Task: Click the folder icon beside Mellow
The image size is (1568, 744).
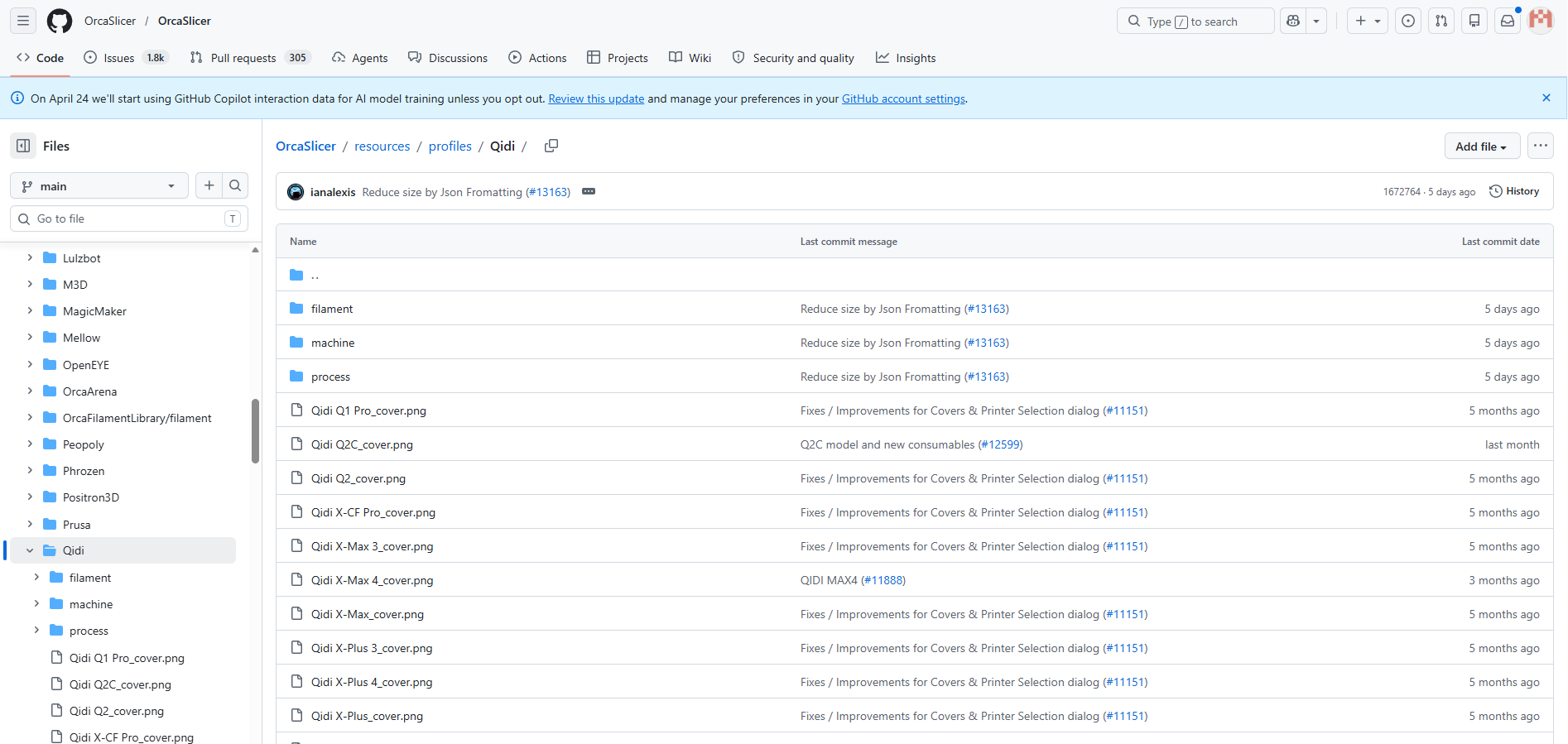Action: tap(50, 338)
